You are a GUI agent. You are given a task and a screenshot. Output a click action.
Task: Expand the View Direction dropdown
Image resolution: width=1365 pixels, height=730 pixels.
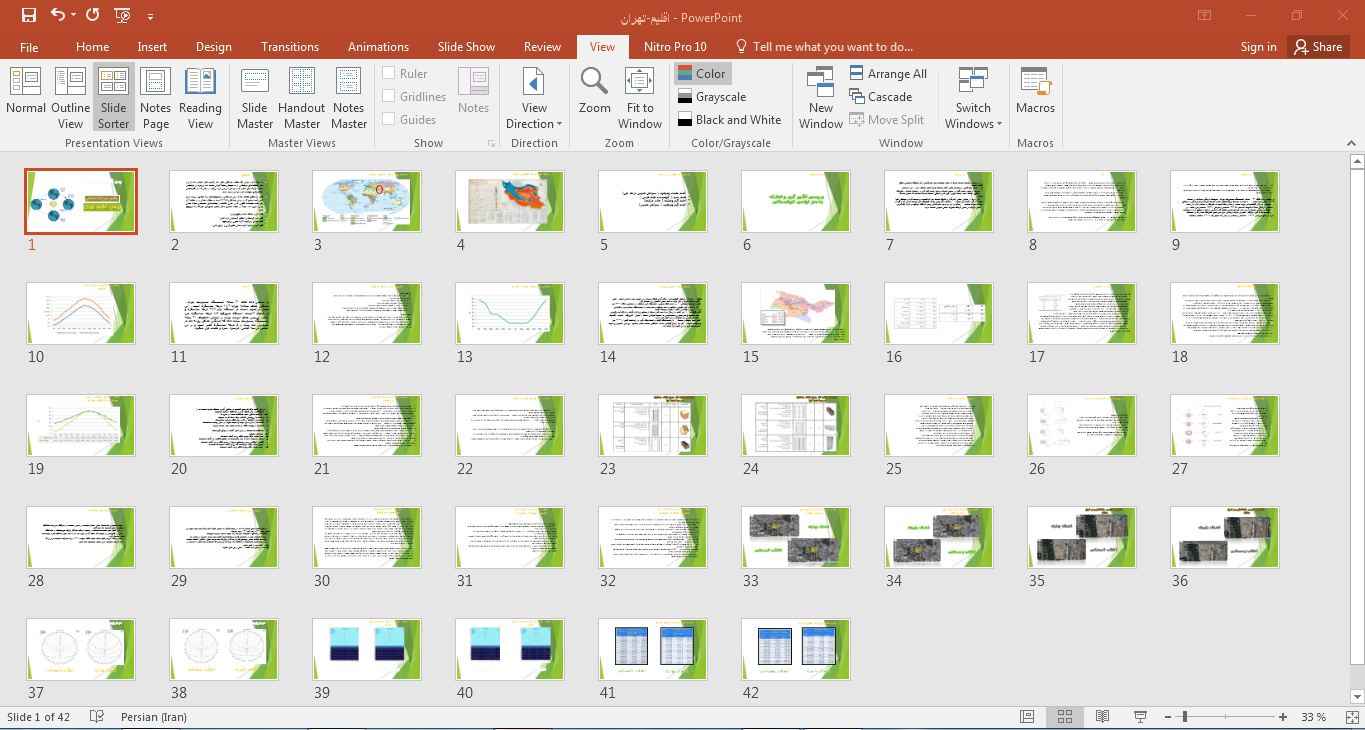click(x=534, y=123)
